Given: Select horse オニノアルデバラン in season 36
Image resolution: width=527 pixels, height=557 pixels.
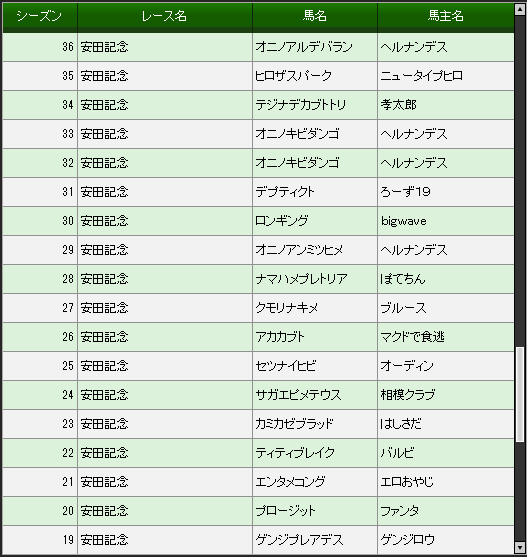Looking at the screenshot, I should coord(304,47).
